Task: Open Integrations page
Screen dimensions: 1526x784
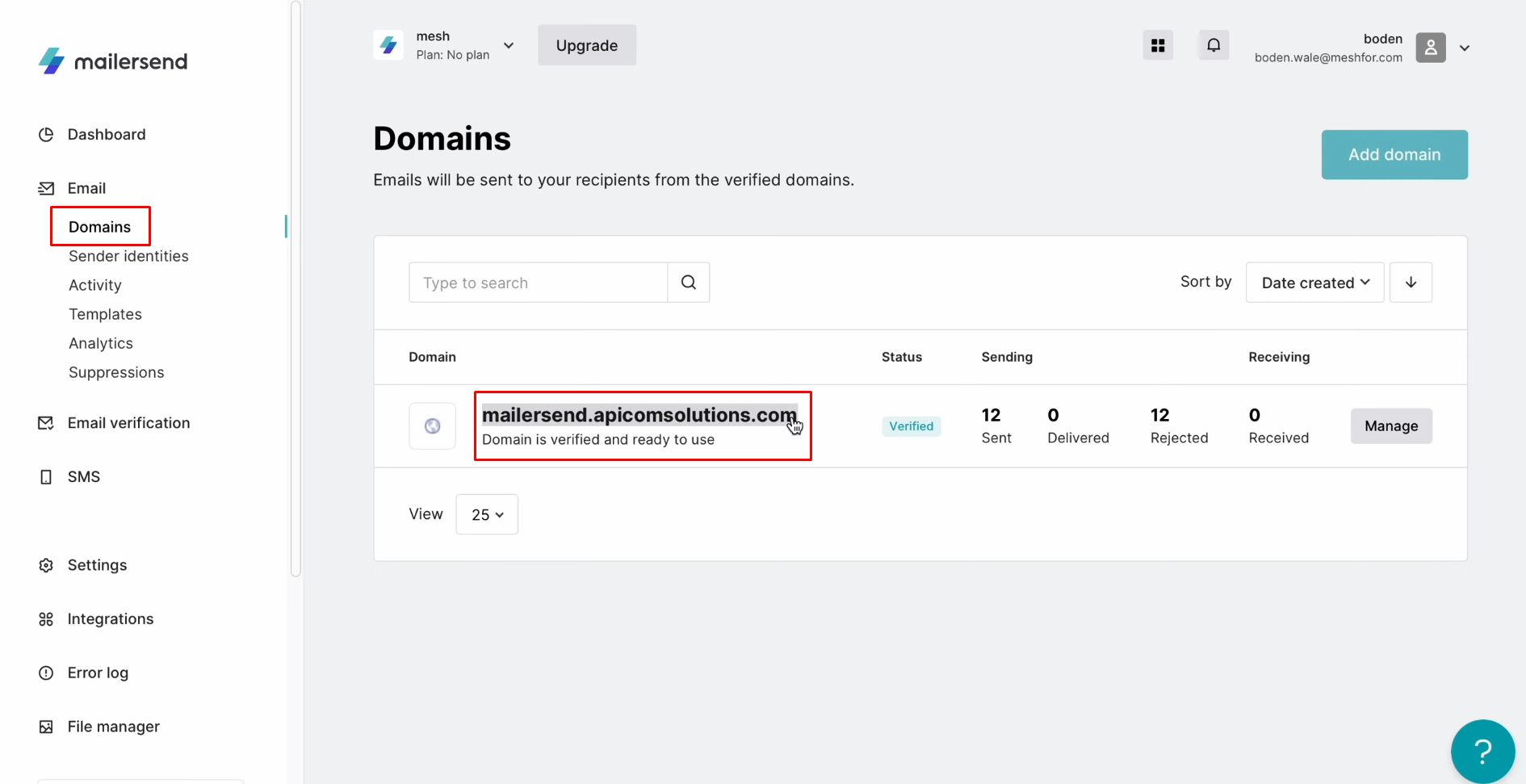Action: click(x=111, y=619)
